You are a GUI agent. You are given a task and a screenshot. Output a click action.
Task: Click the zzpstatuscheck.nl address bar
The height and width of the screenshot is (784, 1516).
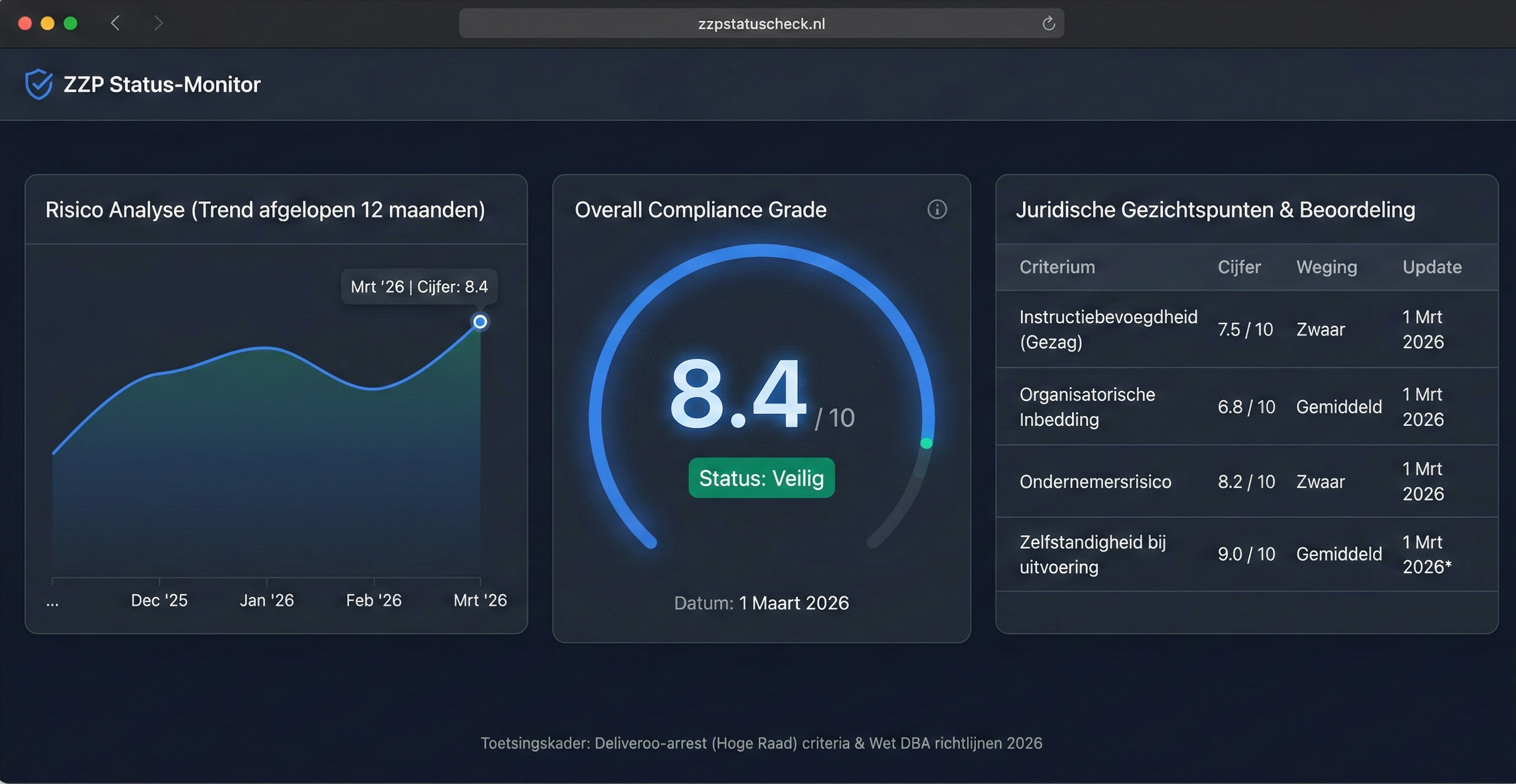click(x=761, y=23)
